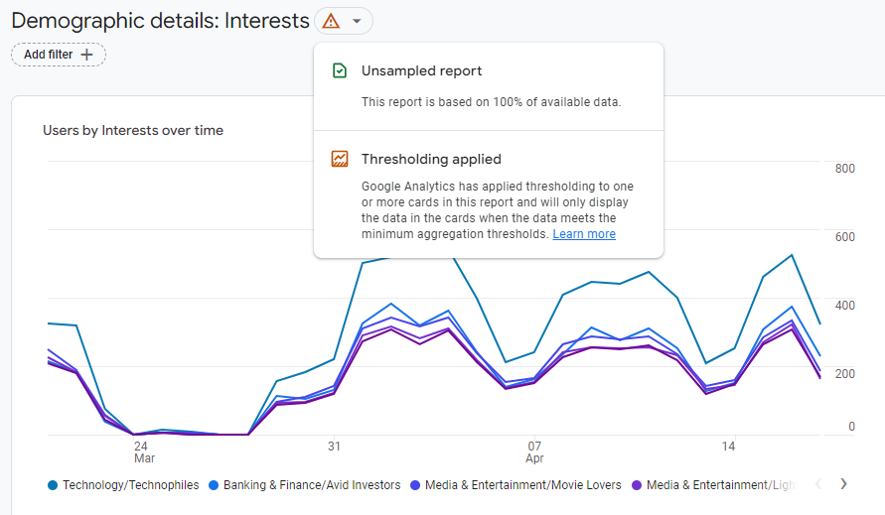Screen dimensions: 885x515
Task: Click the 24 Mar date axis label
Action: [x=143, y=452]
